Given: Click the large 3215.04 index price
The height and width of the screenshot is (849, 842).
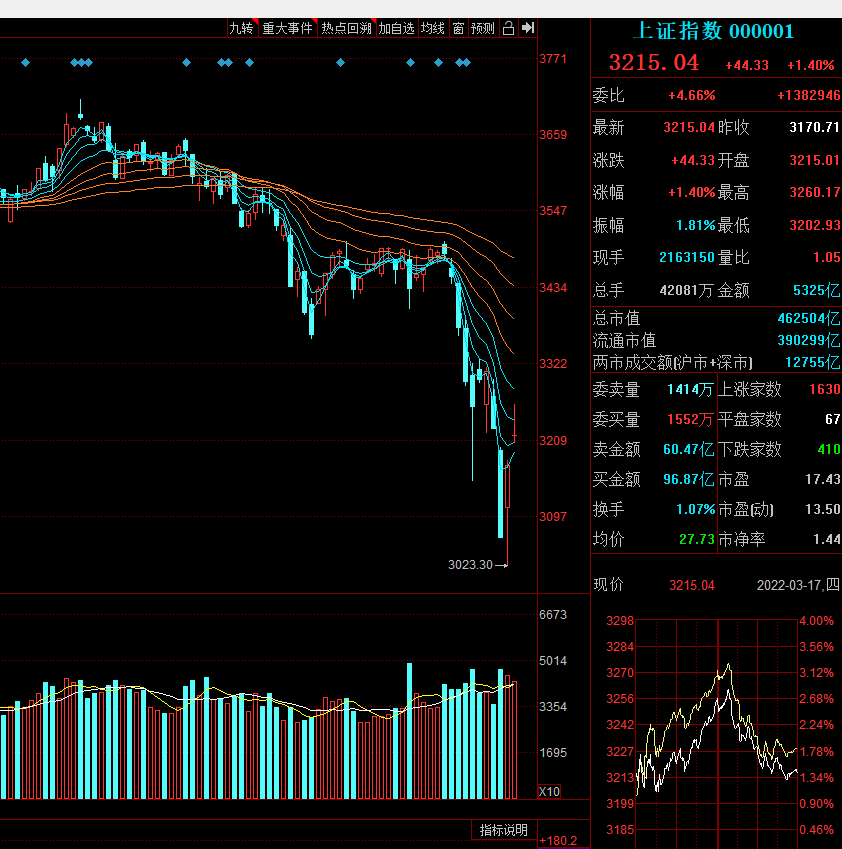Looking at the screenshot, I should (x=654, y=63).
